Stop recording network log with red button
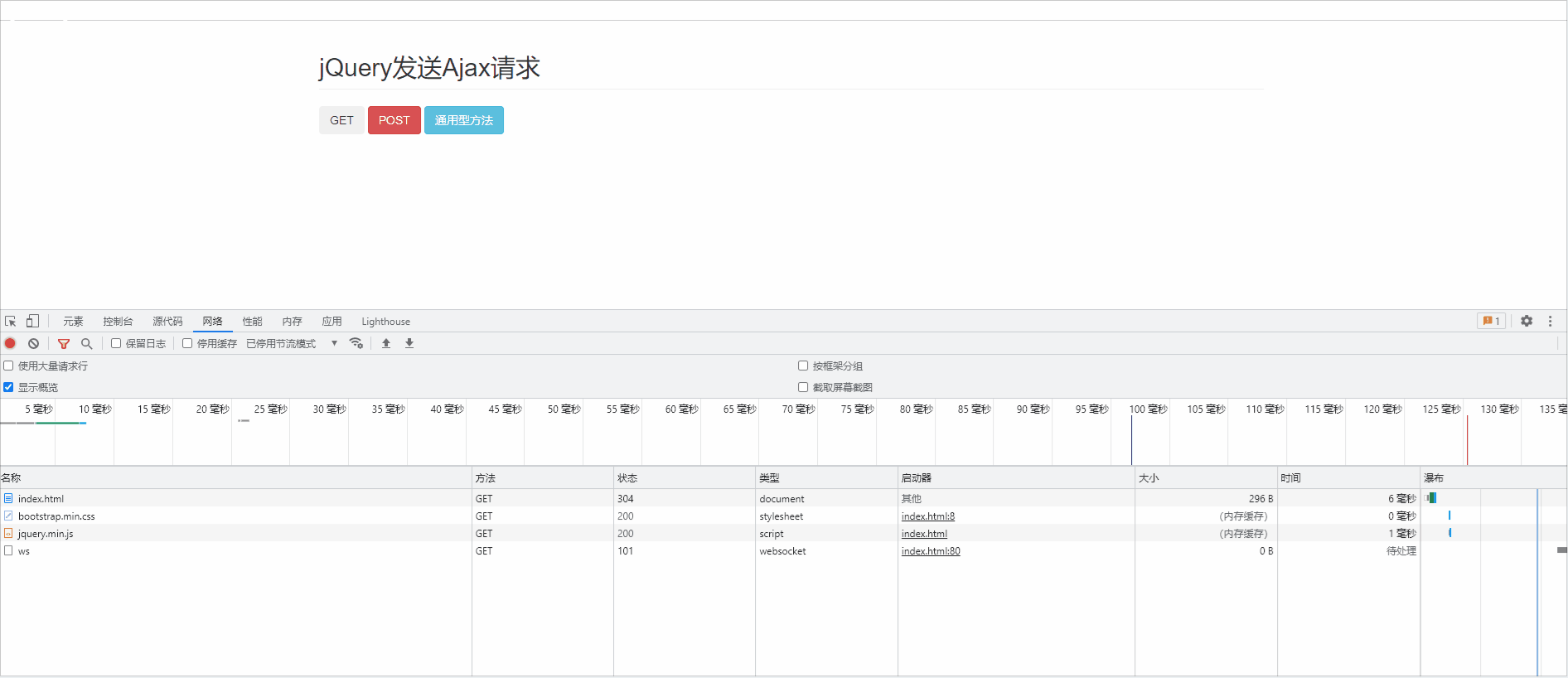Viewport: 1568px width, 678px height. 11,343
